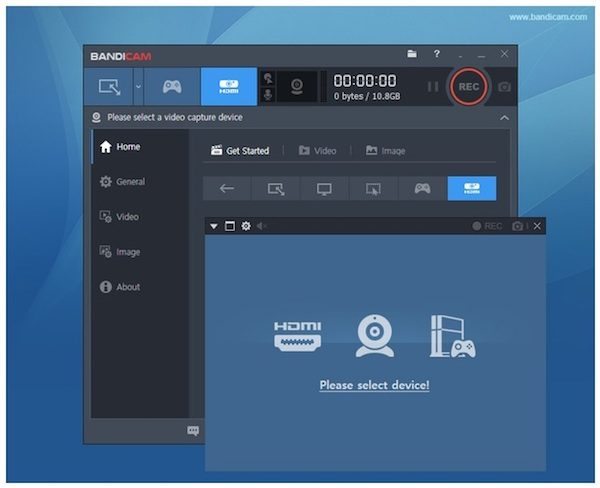Screen dimensions: 600x488
Task: Open device settings gear in device window
Action: point(246,226)
